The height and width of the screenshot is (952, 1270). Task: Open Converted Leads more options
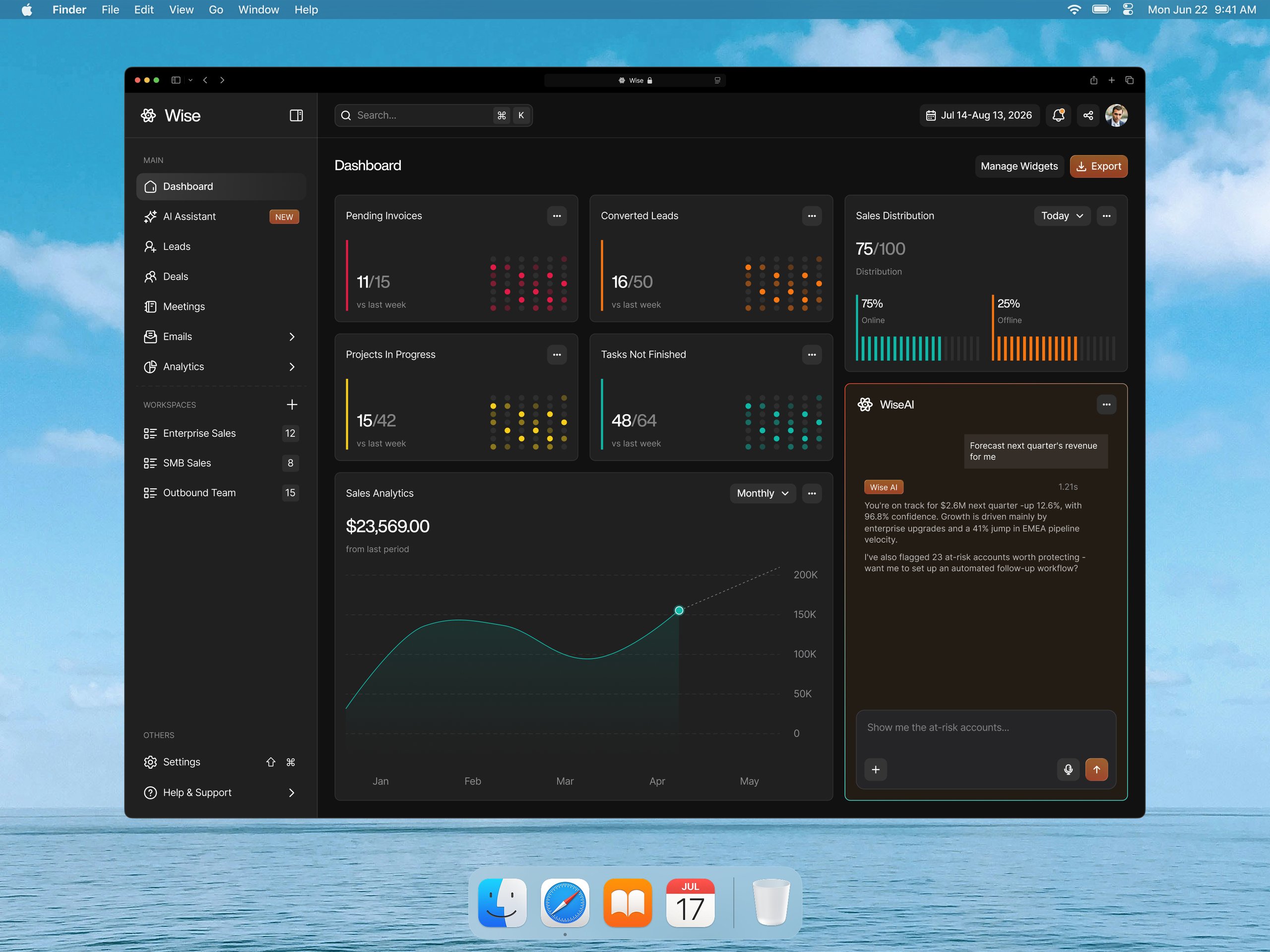(811, 216)
